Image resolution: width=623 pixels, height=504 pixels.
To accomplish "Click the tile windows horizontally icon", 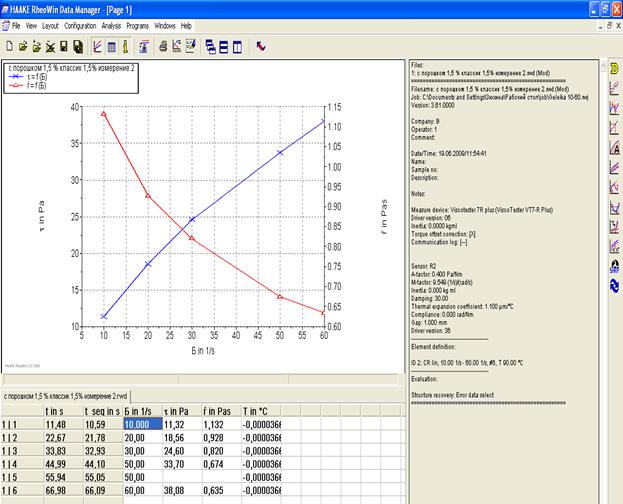I will (224, 47).
